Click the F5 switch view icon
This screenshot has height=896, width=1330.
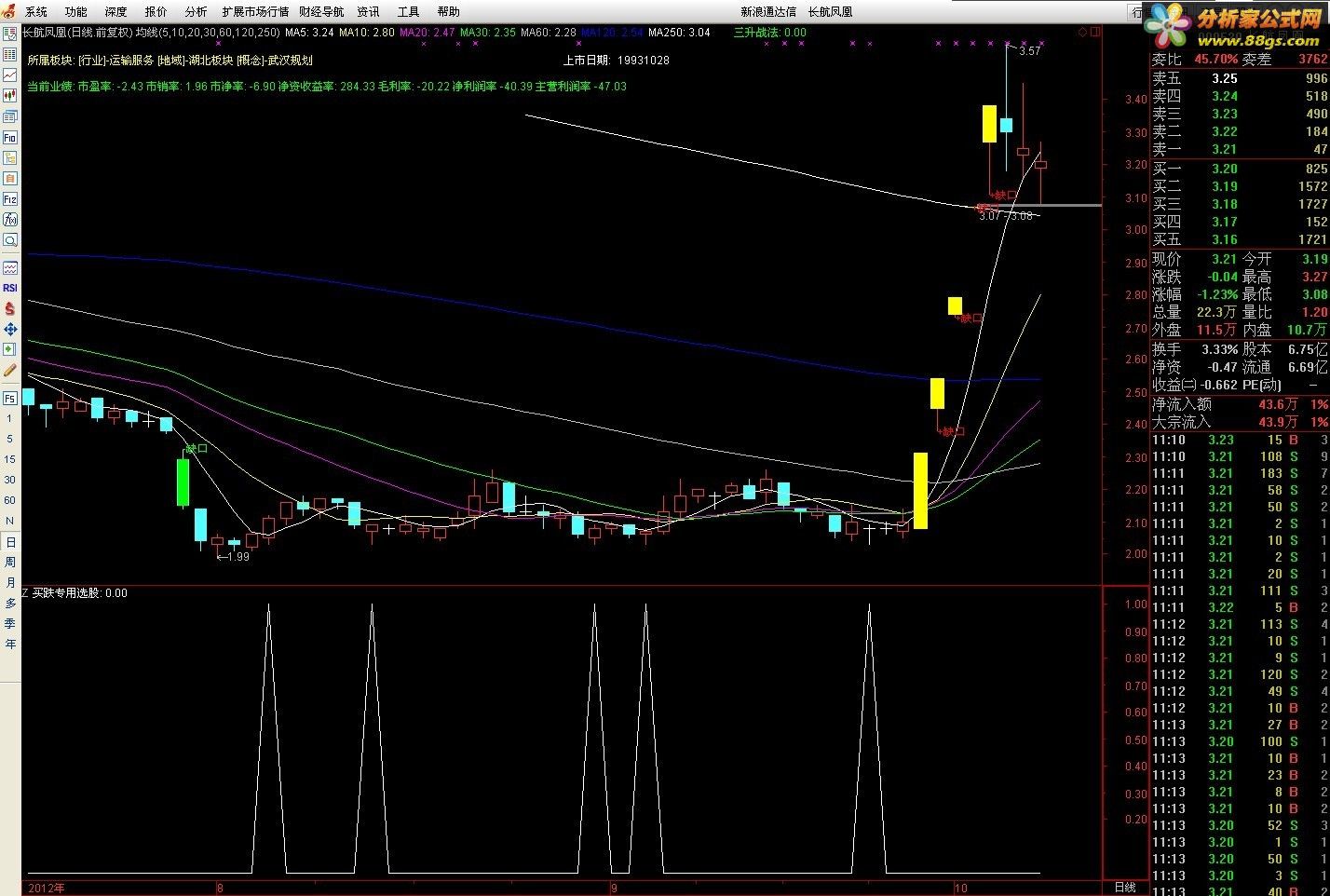[10, 399]
